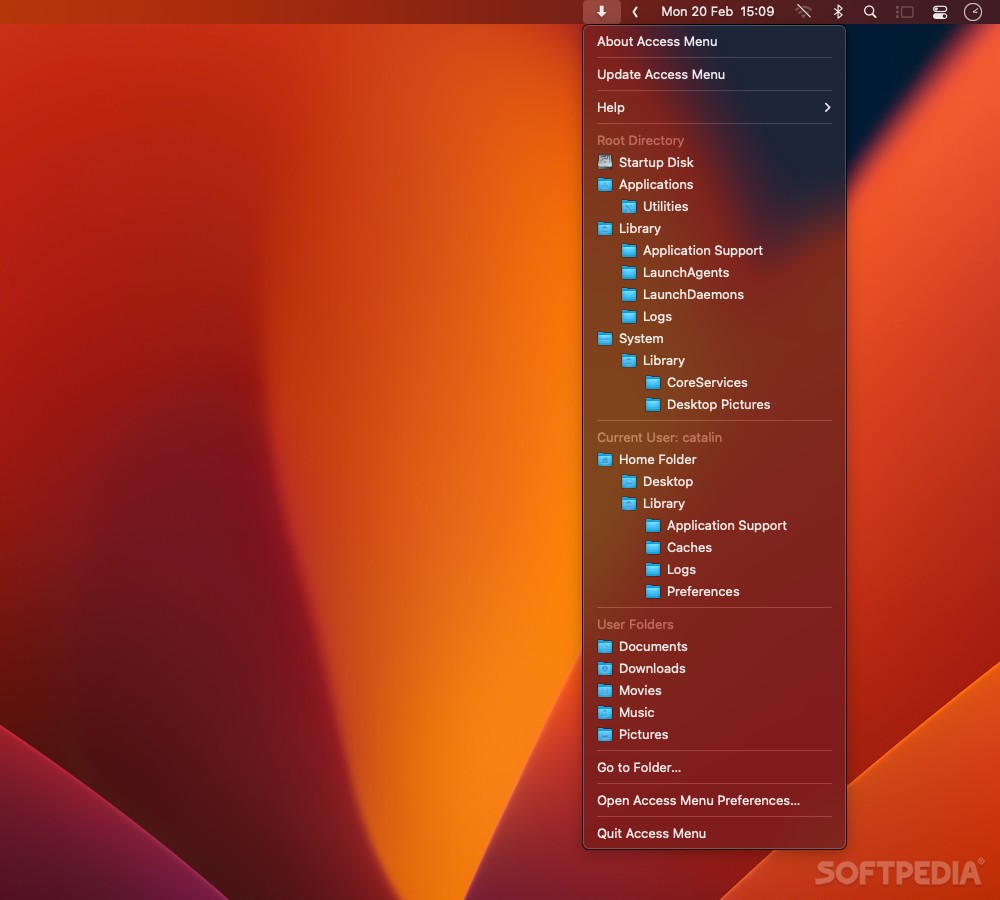Open the LaunchAgents folder icon
The width and height of the screenshot is (1000, 900).
click(629, 272)
